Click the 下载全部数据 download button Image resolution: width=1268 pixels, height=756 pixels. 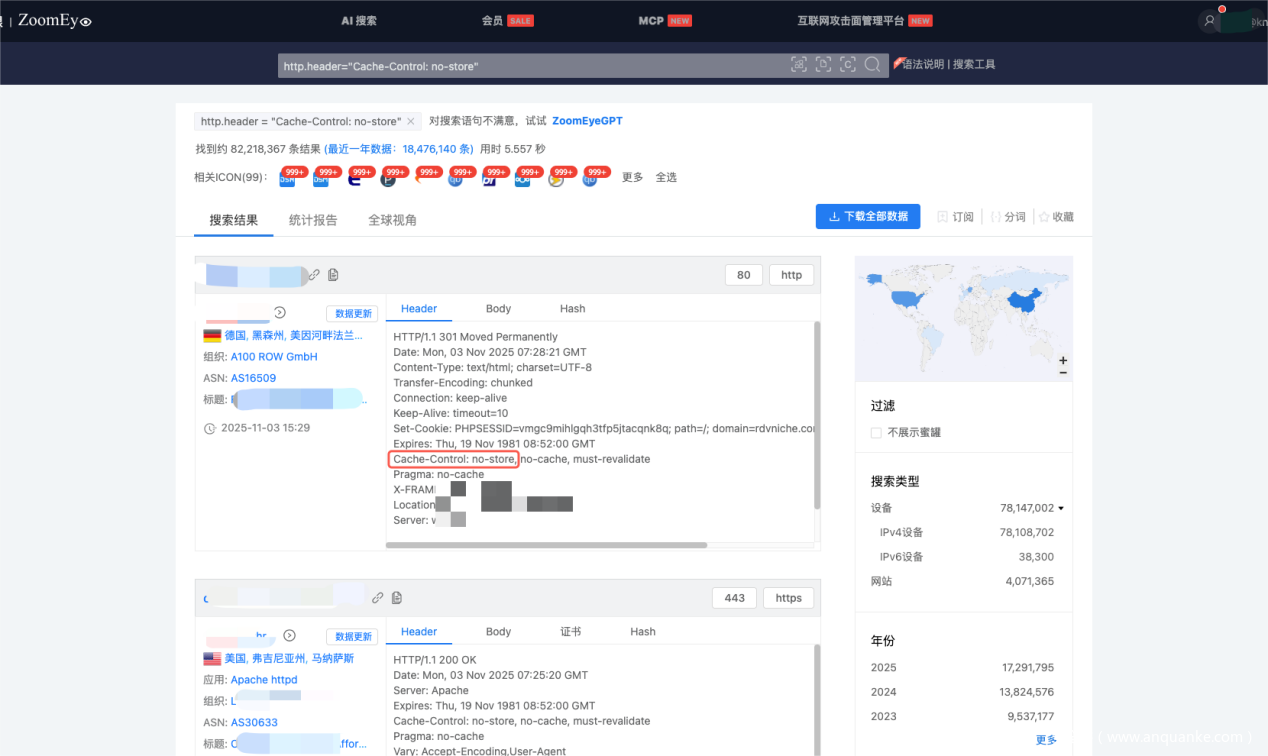pyautogui.click(x=868, y=216)
